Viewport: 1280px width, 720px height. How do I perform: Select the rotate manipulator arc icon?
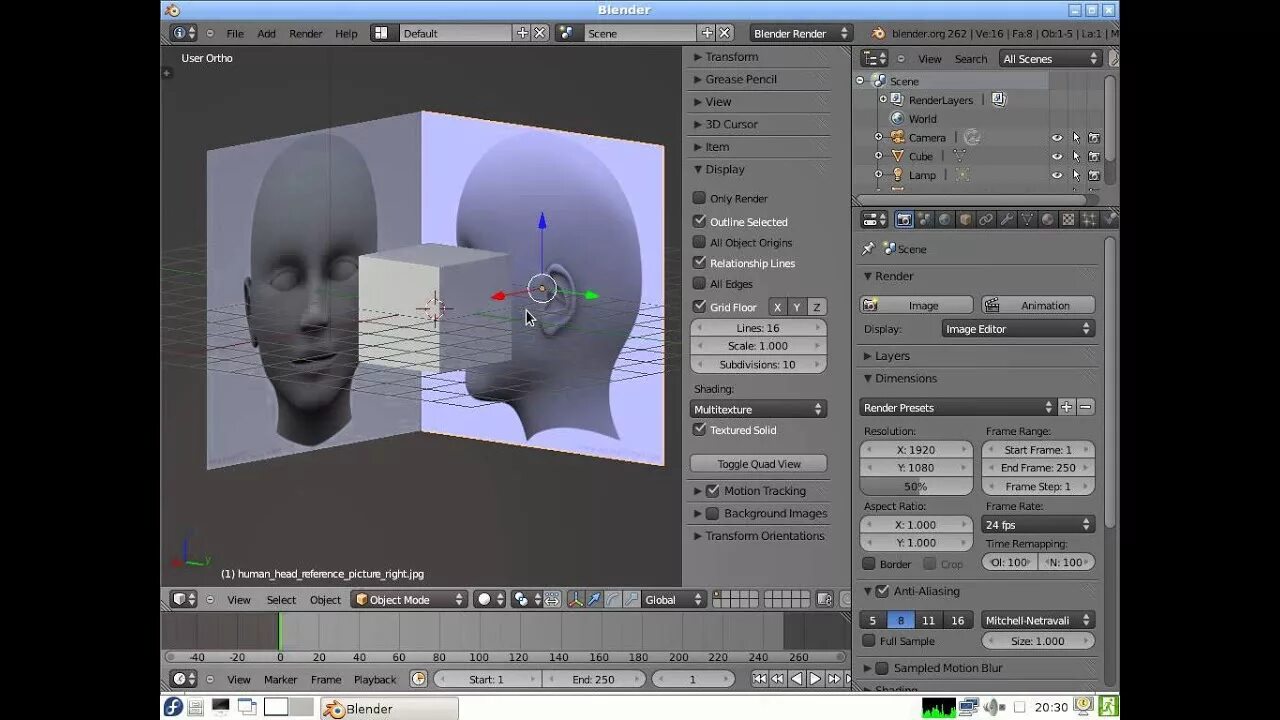point(612,600)
